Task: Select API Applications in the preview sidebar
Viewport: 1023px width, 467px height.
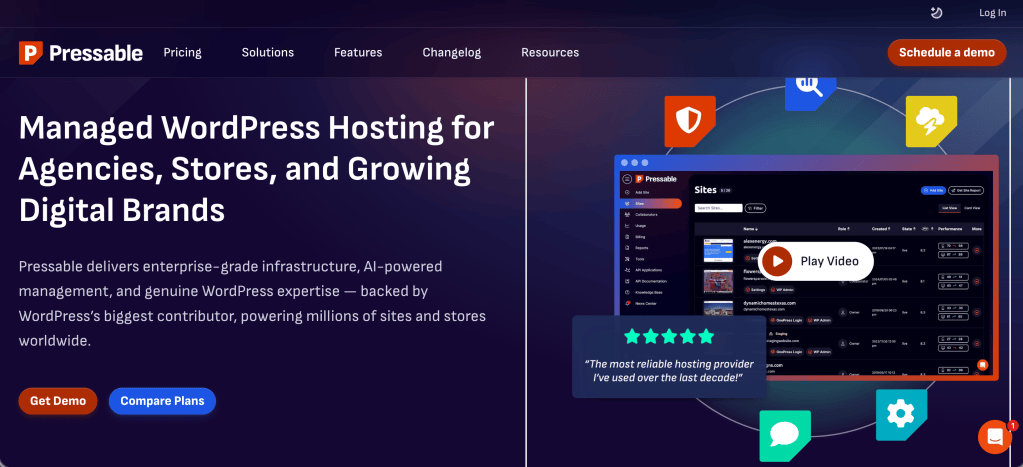Action: pyautogui.click(x=649, y=270)
